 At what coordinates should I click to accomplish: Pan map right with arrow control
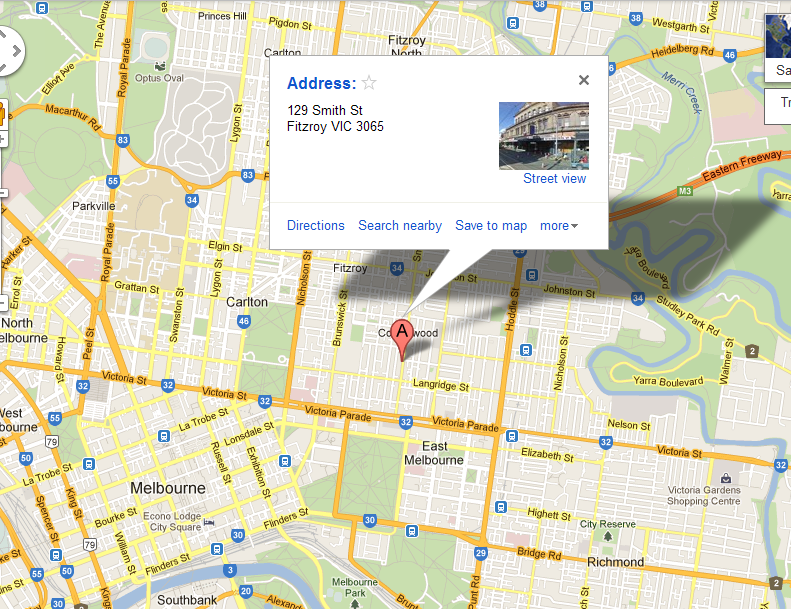(x=17, y=50)
